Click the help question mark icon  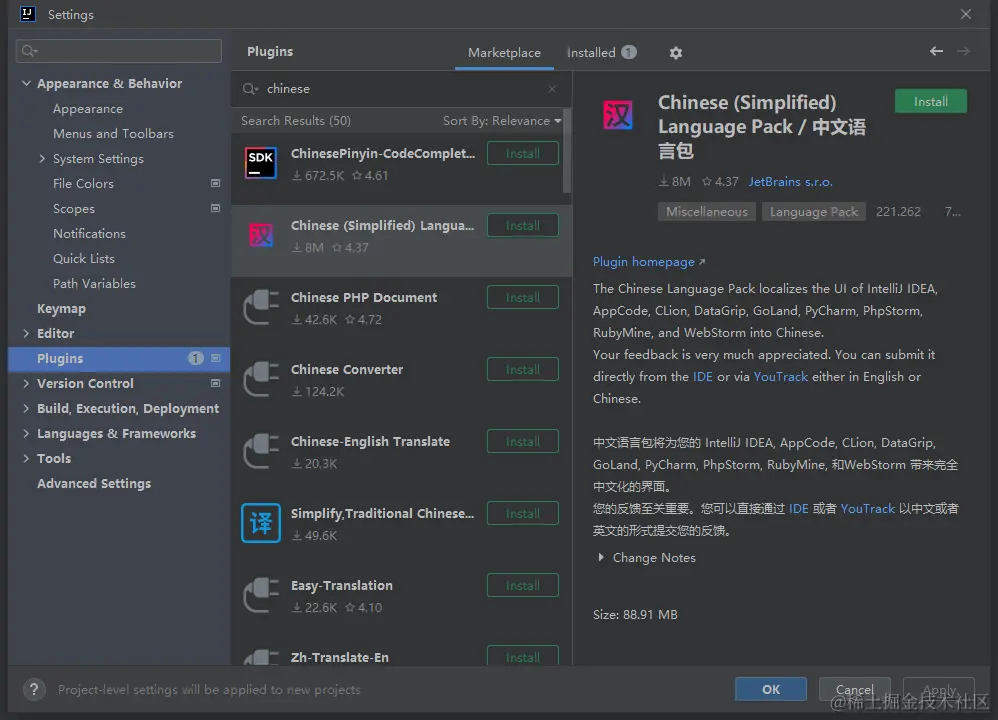34,689
